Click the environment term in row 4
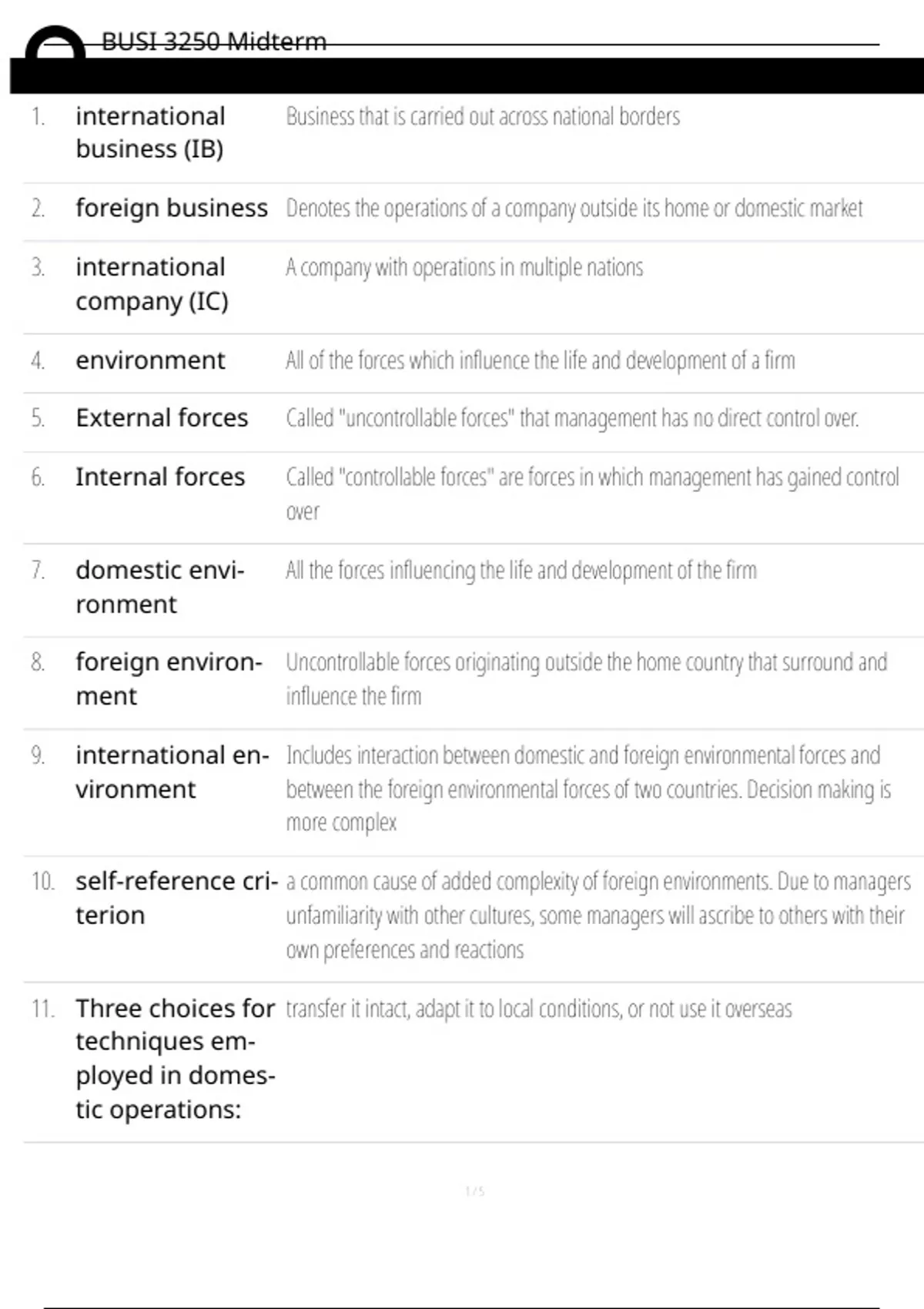924x1309 pixels. (x=150, y=360)
